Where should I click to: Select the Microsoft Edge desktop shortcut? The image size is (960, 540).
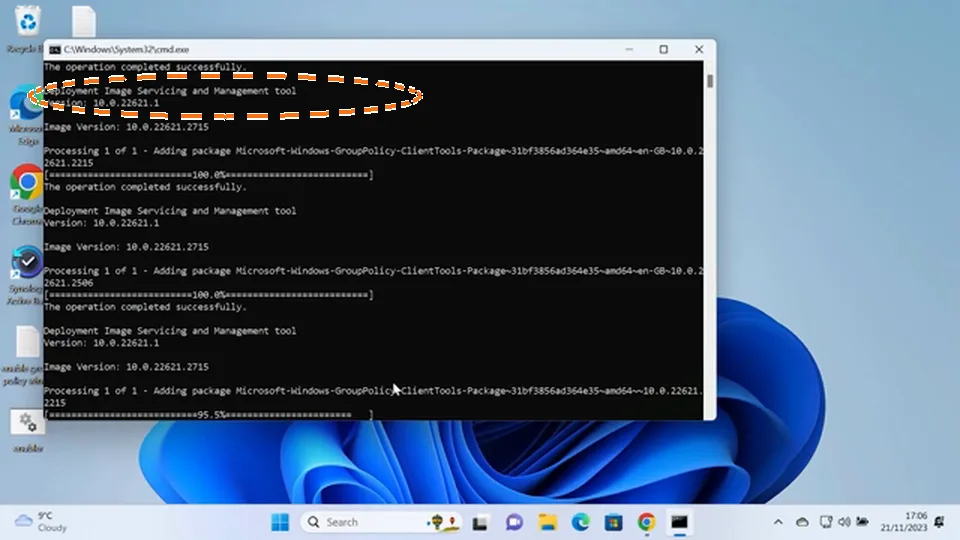click(x=26, y=115)
